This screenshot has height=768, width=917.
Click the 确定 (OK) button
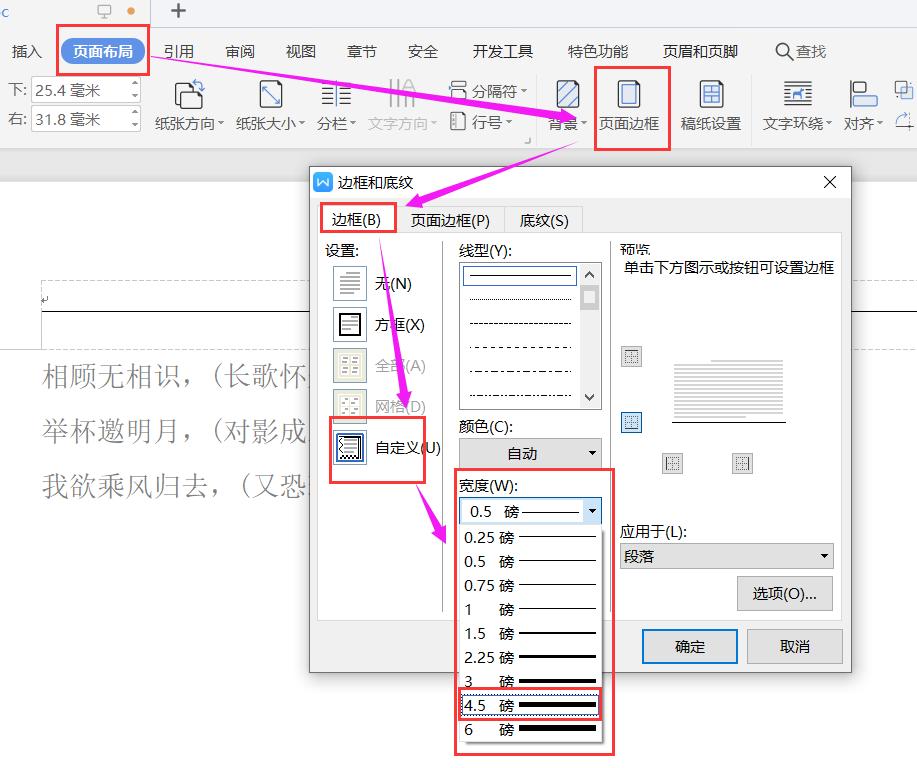pos(688,646)
